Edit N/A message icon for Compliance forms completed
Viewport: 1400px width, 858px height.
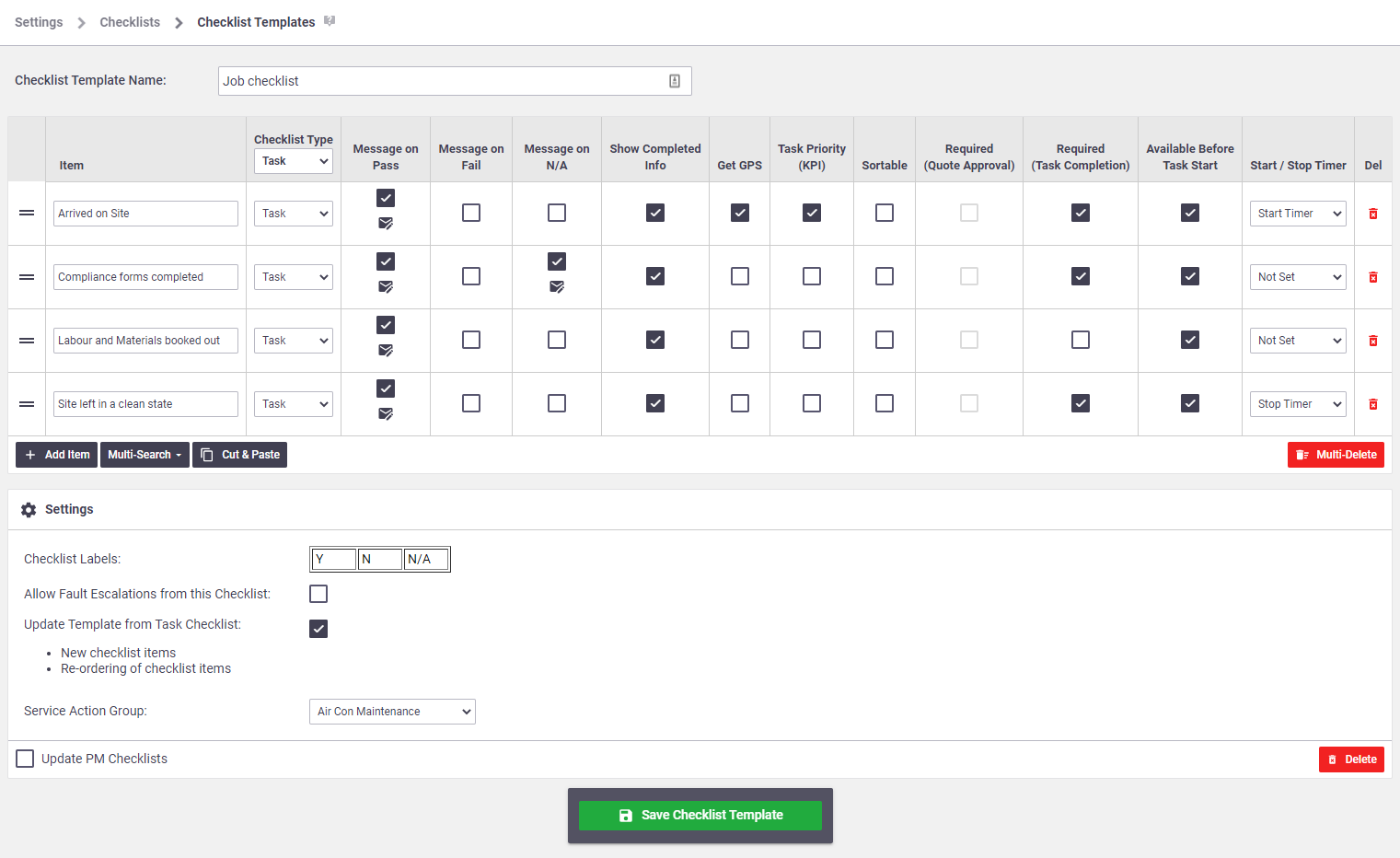point(557,287)
